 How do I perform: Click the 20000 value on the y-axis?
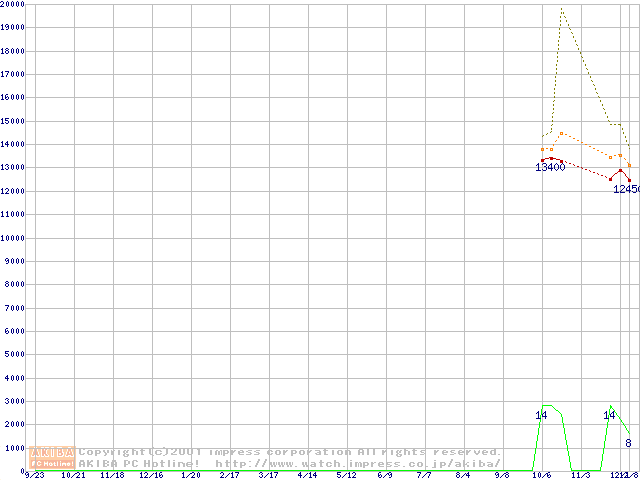click(13, 4)
